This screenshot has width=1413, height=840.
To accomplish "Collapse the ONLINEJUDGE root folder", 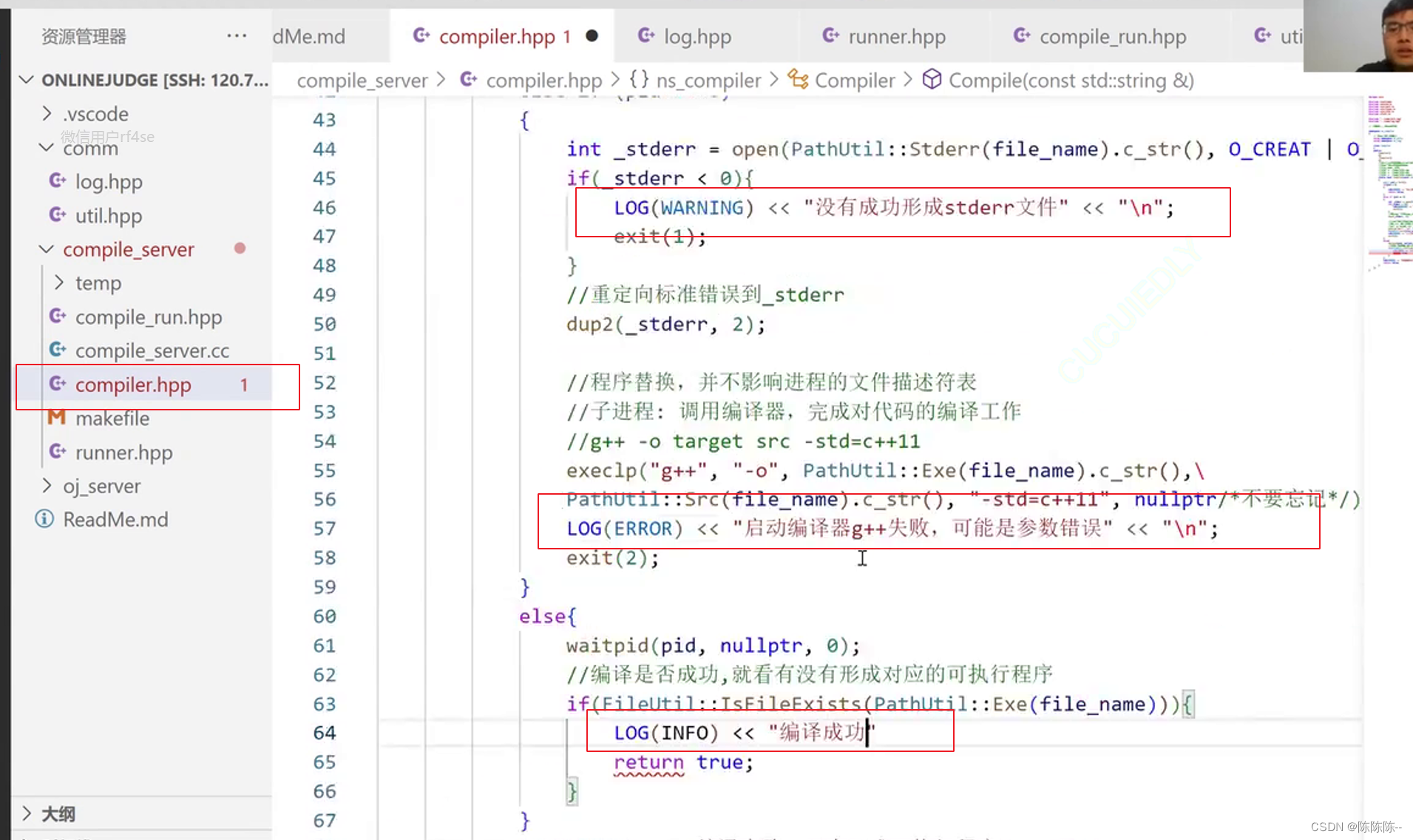I will pos(27,80).
